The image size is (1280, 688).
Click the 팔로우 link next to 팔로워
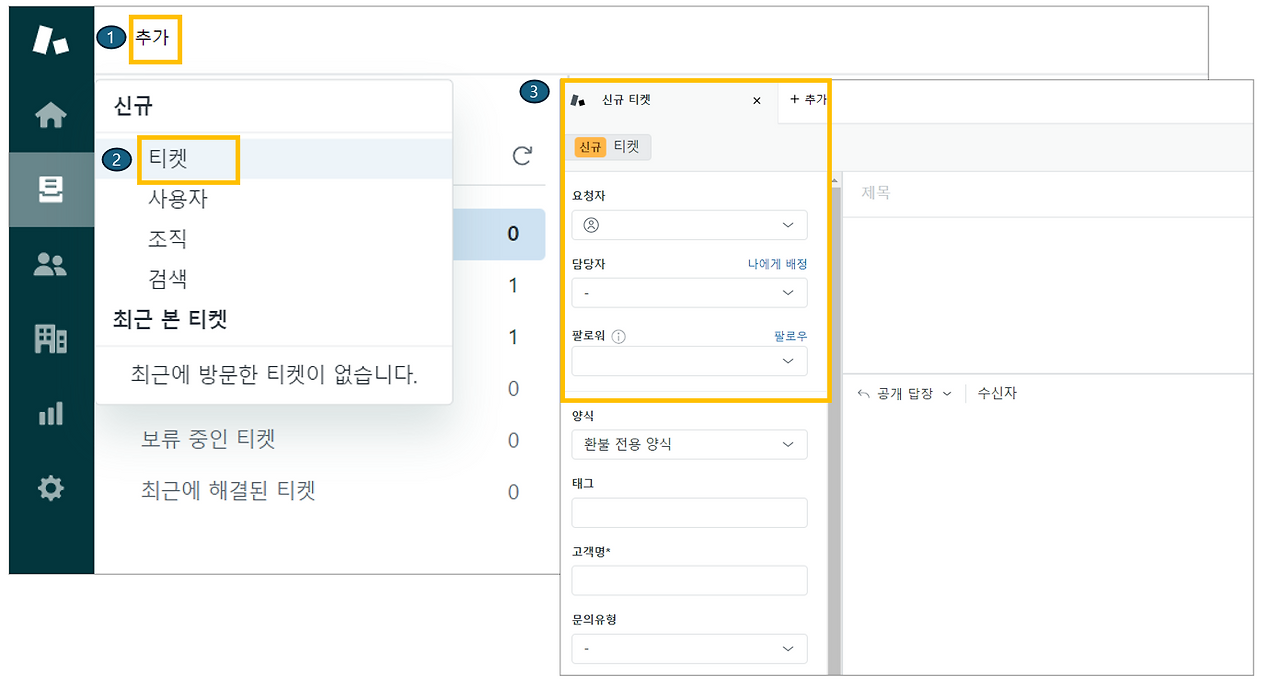click(791, 335)
